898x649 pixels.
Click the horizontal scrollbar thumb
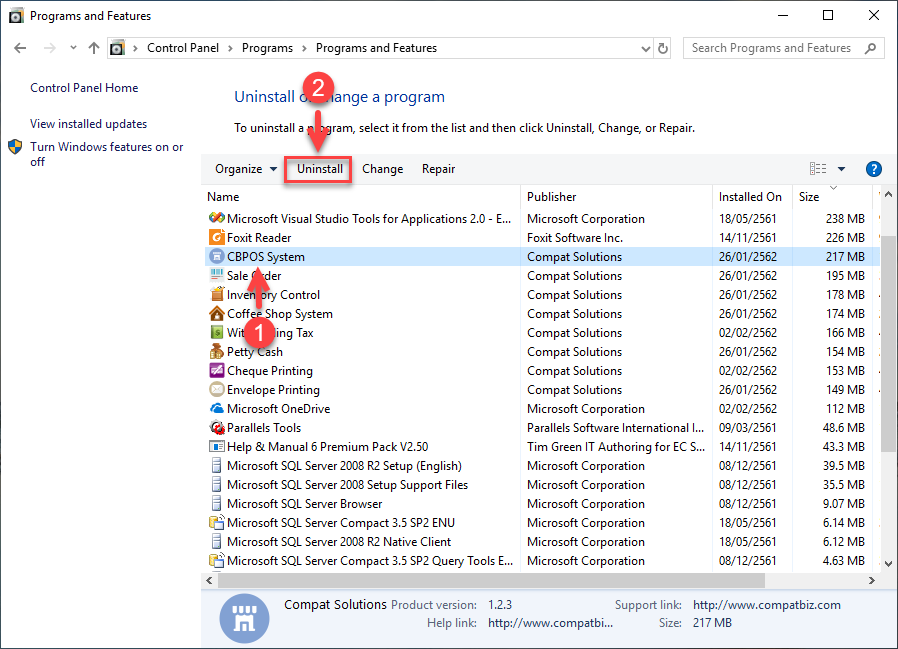coord(491,580)
